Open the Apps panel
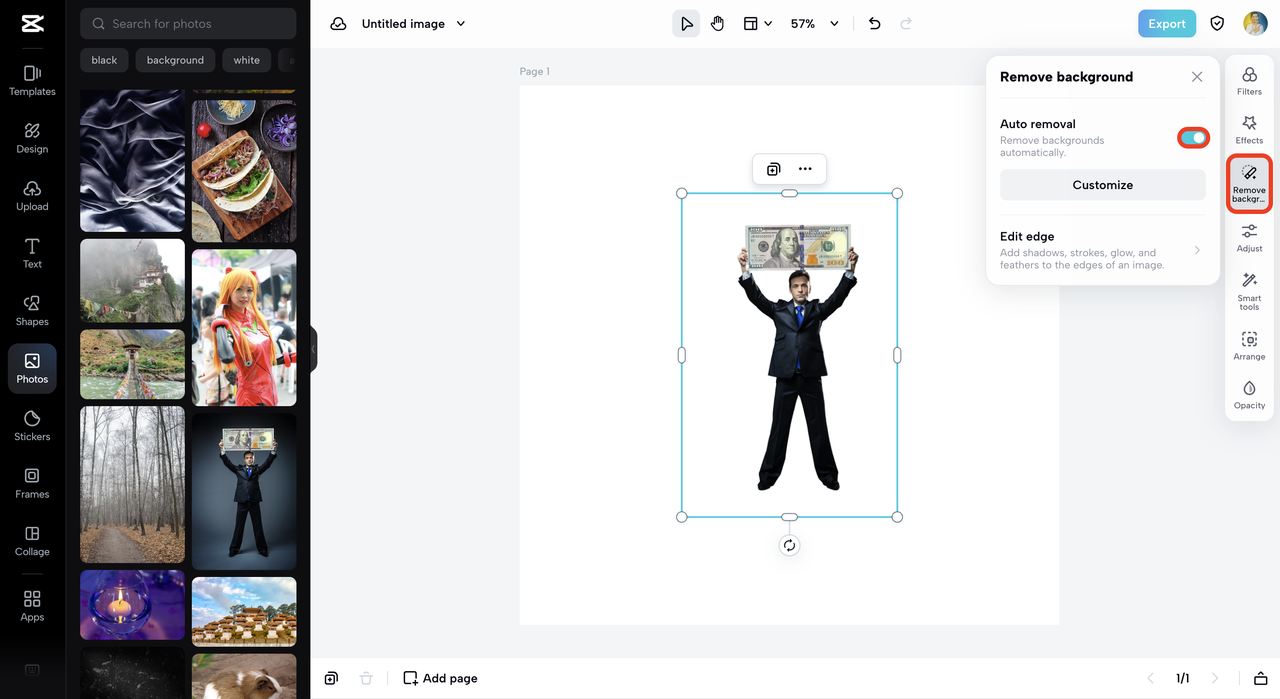 pyautogui.click(x=32, y=606)
